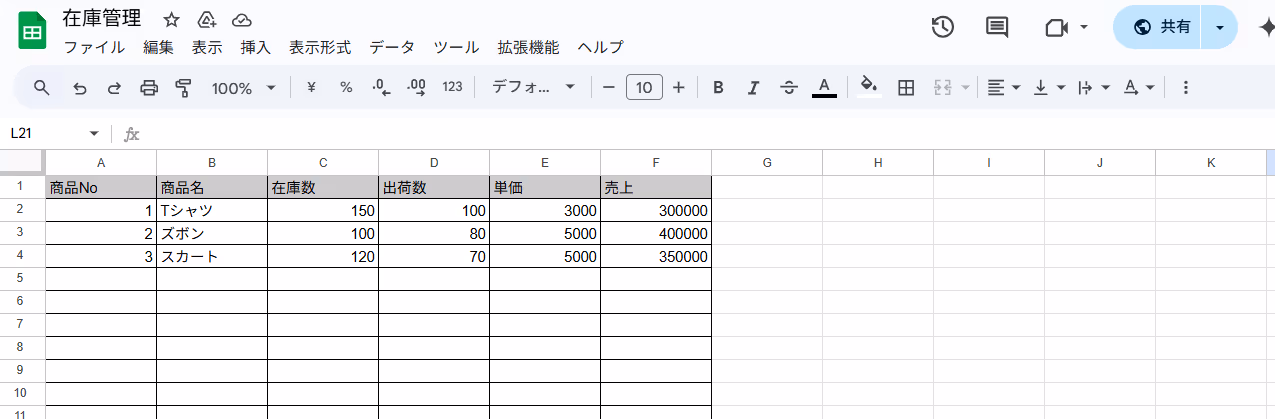
Task: Start a meeting with camera icon
Action: [1056, 28]
